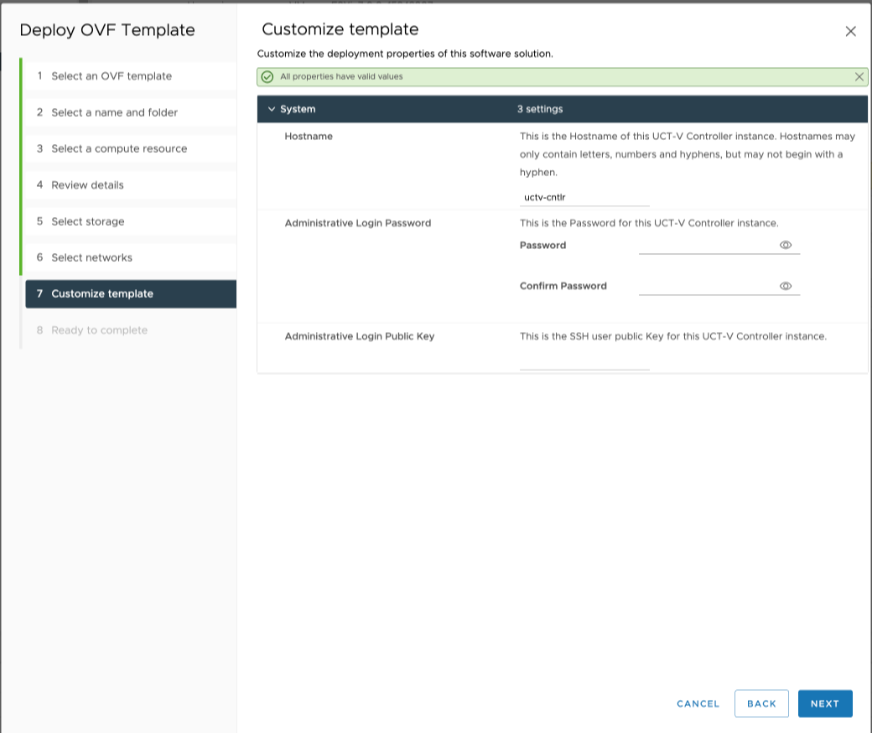Click into the Confirm Password field
The width and height of the screenshot is (872, 733).
tap(706, 286)
